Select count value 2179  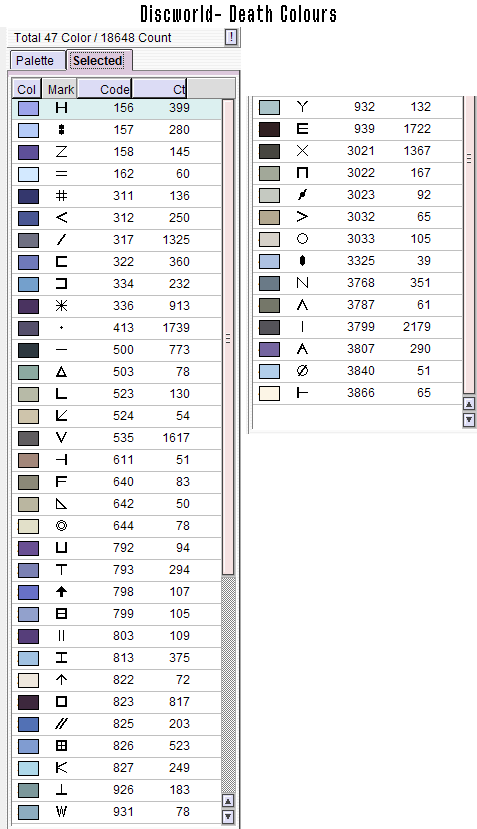coord(417,327)
